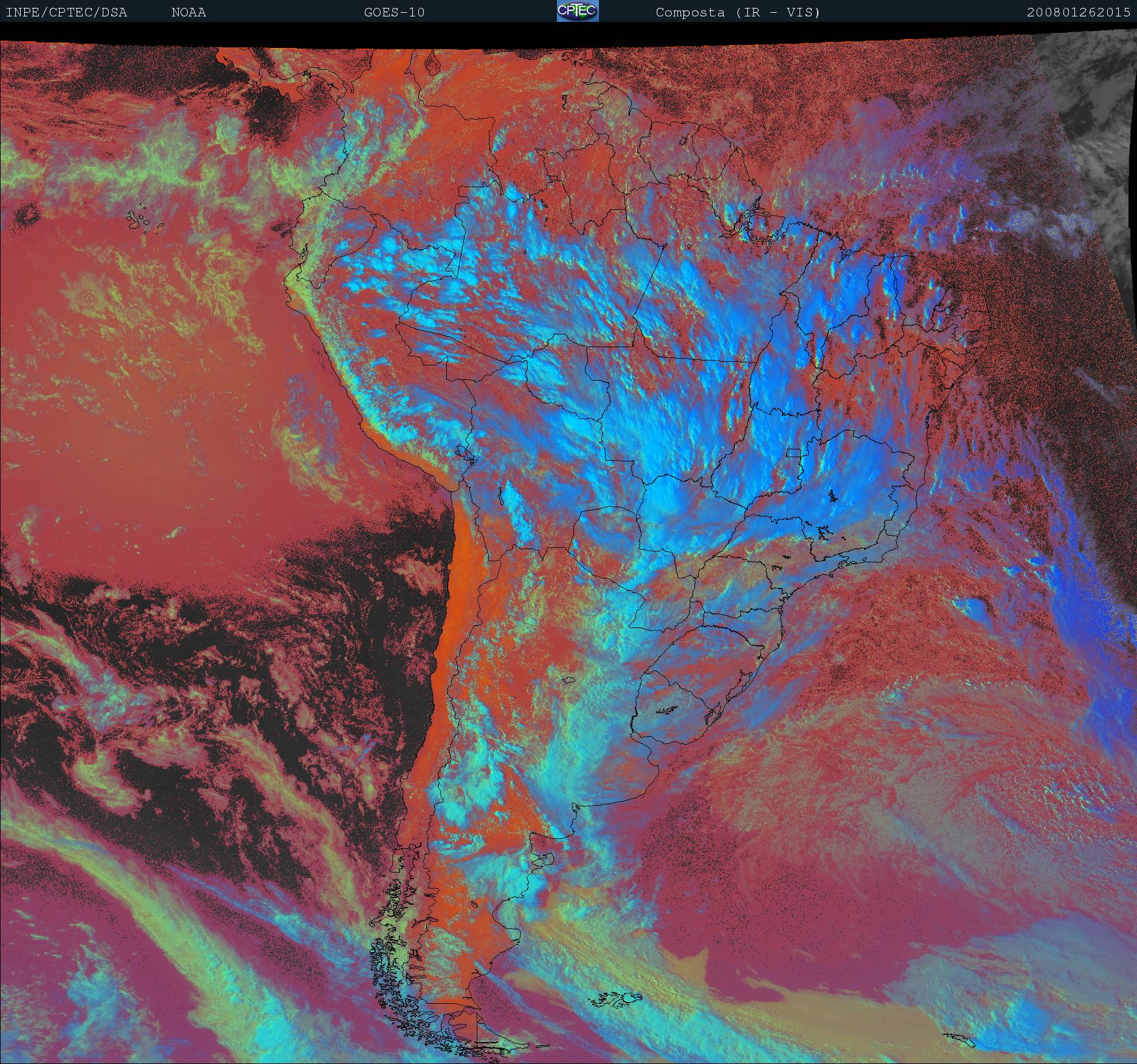Select the GOES-10 satellite label
The height and width of the screenshot is (1064, 1137).
point(394,13)
